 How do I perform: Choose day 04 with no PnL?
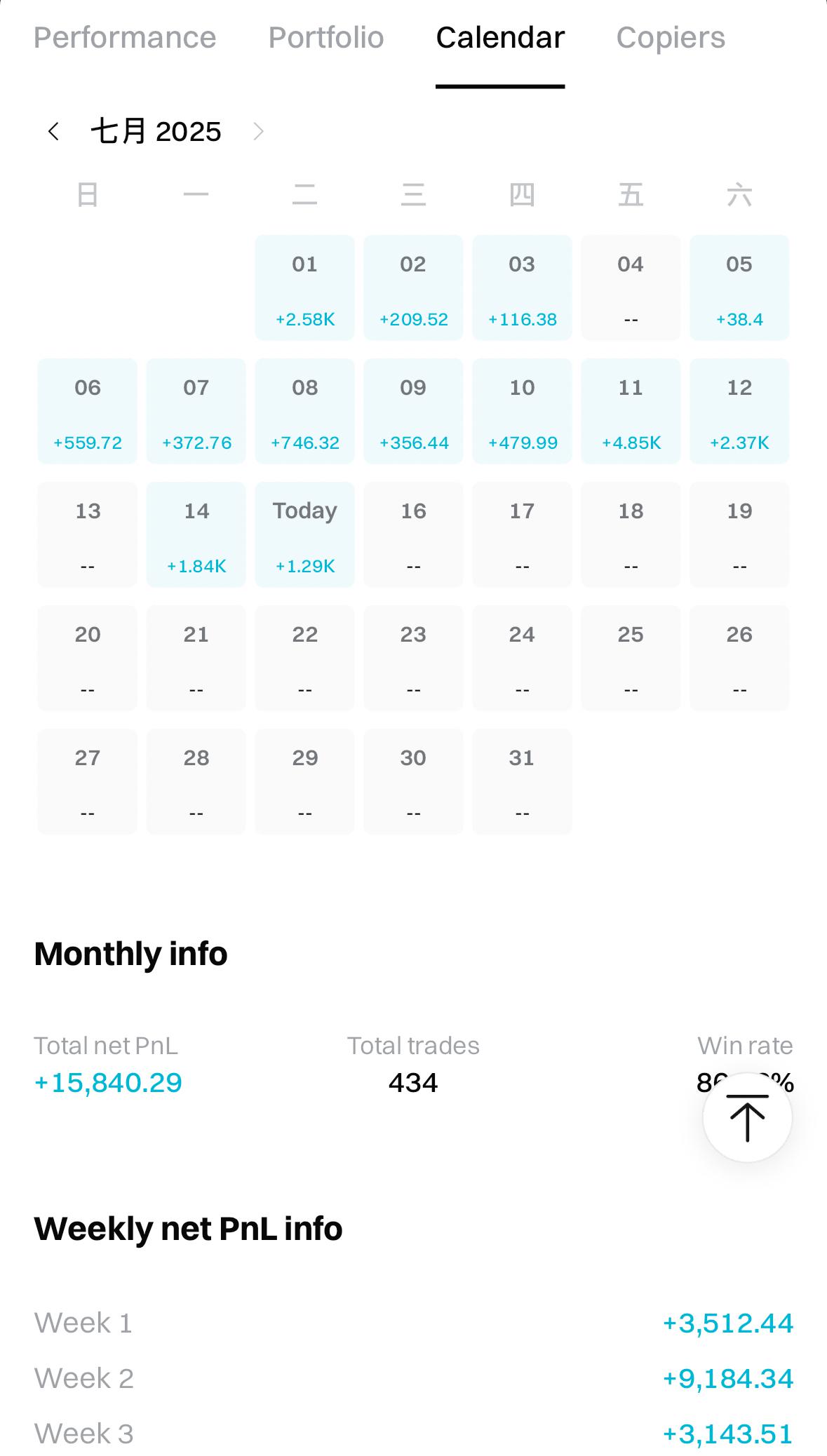[631, 288]
